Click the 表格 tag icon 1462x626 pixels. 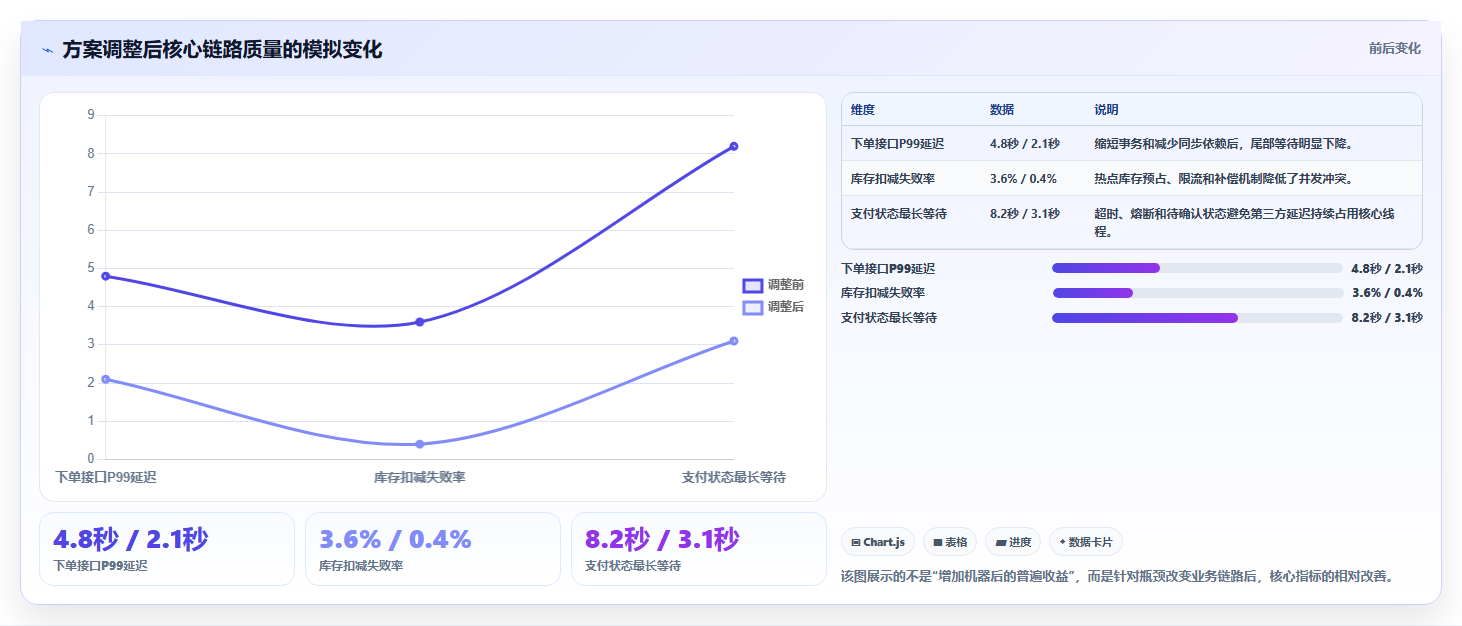tap(938, 542)
